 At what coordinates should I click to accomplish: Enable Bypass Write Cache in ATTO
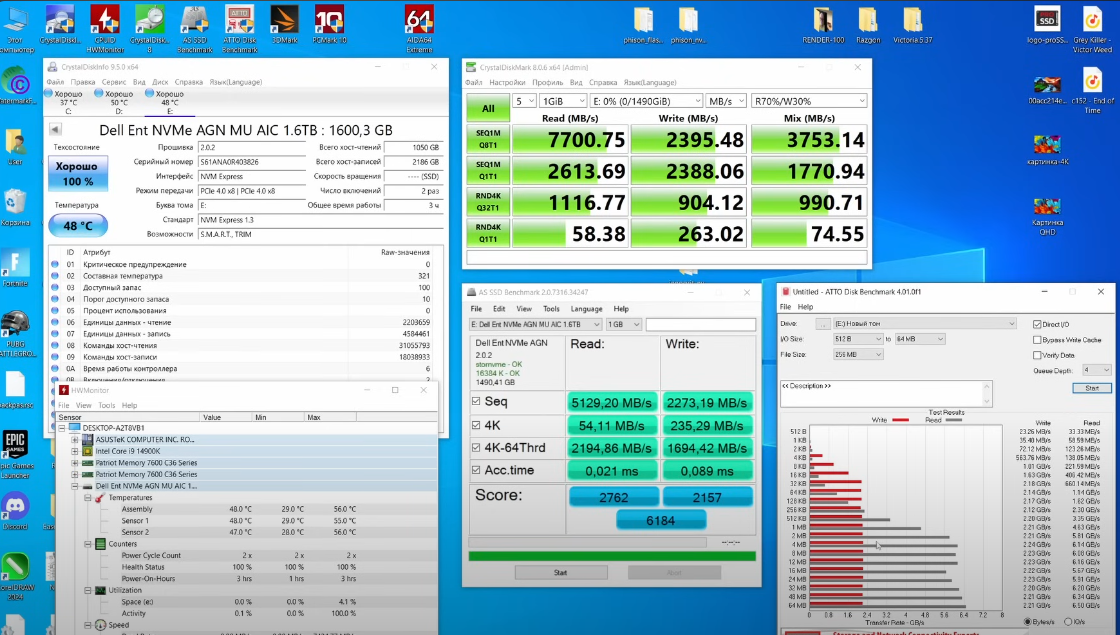(x=1037, y=340)
